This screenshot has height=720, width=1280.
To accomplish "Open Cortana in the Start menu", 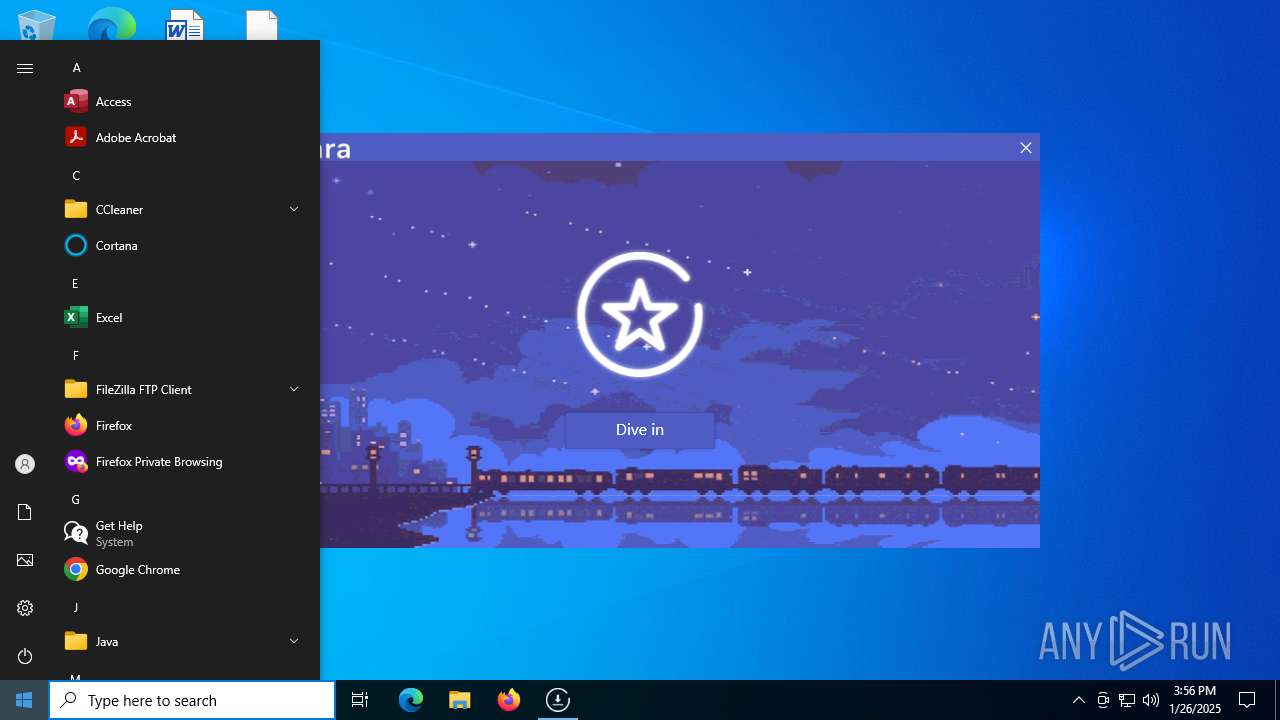I will (x=184, y=245).
